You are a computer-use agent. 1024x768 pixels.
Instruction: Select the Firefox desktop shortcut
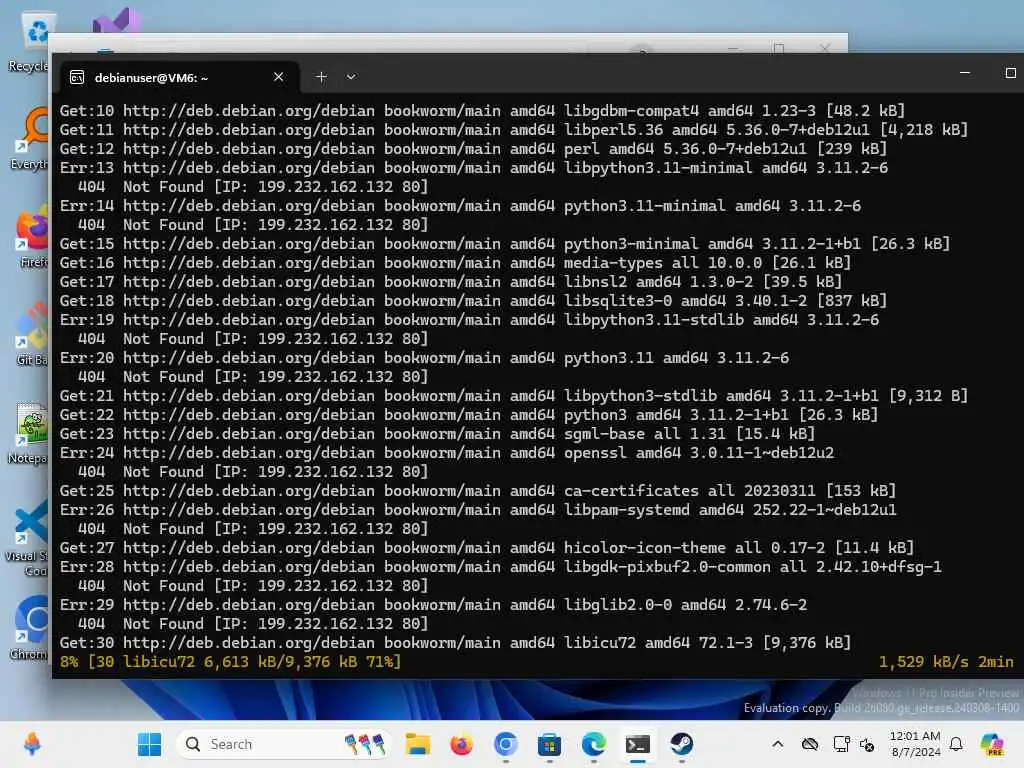click(x=31, y=238)
